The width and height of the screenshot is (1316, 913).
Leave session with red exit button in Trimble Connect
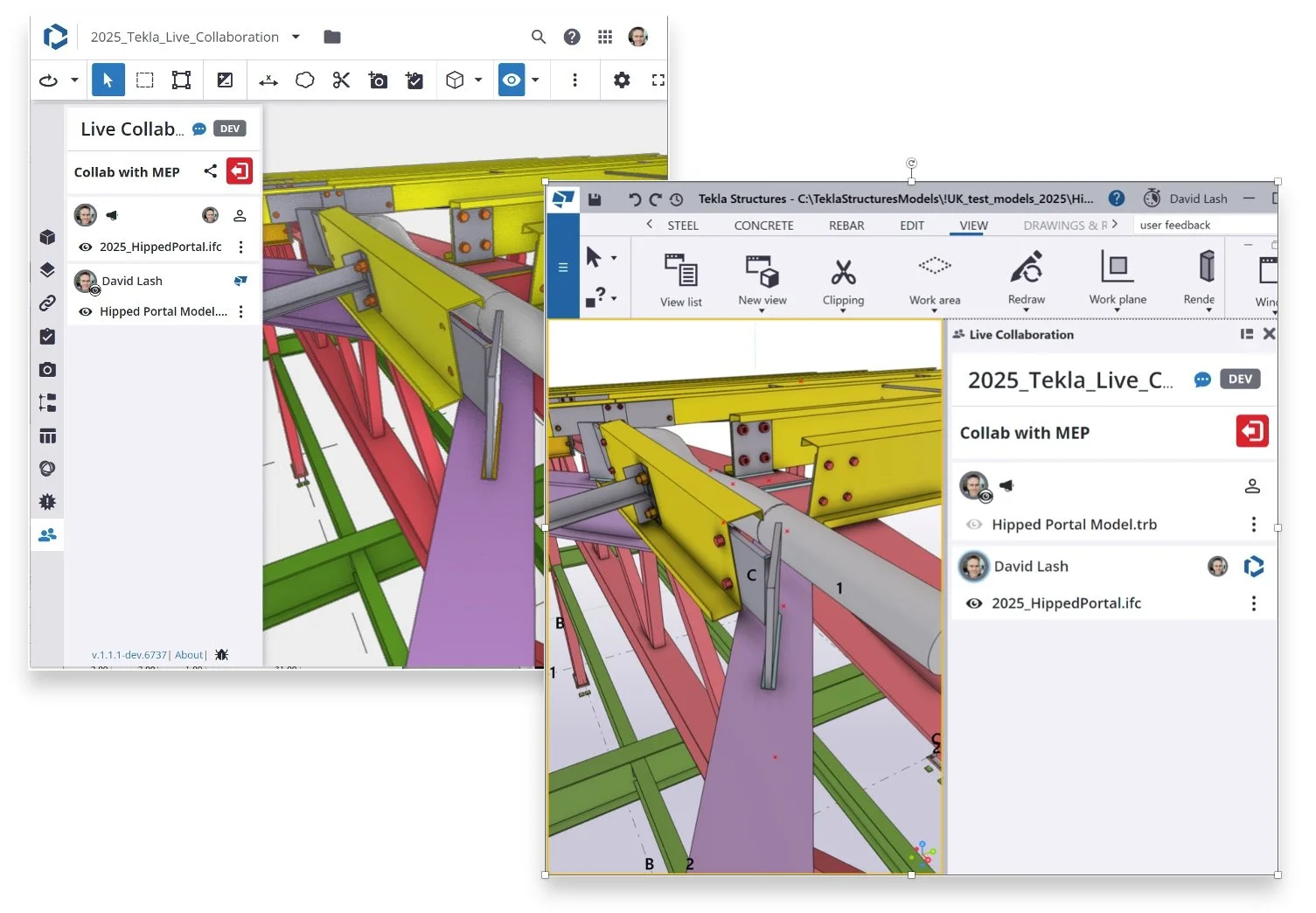240,171
